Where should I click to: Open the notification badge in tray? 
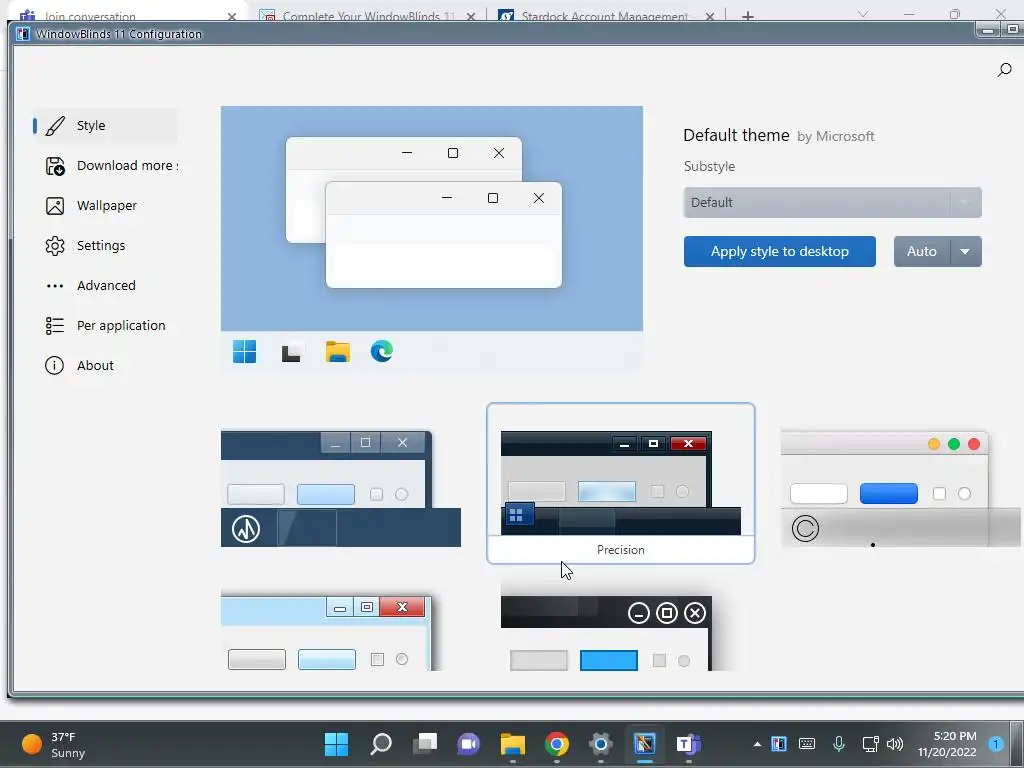pyautogui.click(x=995, y=744)
